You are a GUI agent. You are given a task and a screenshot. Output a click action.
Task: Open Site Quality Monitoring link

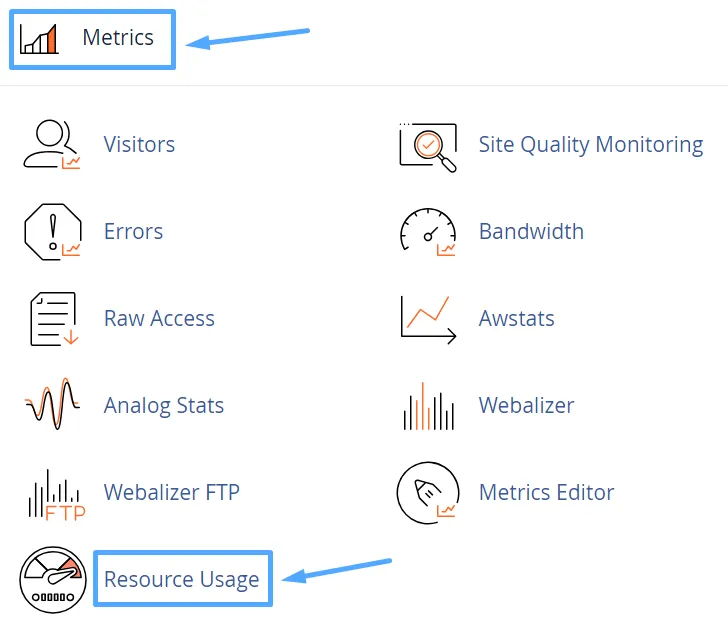tap(591, 145)
